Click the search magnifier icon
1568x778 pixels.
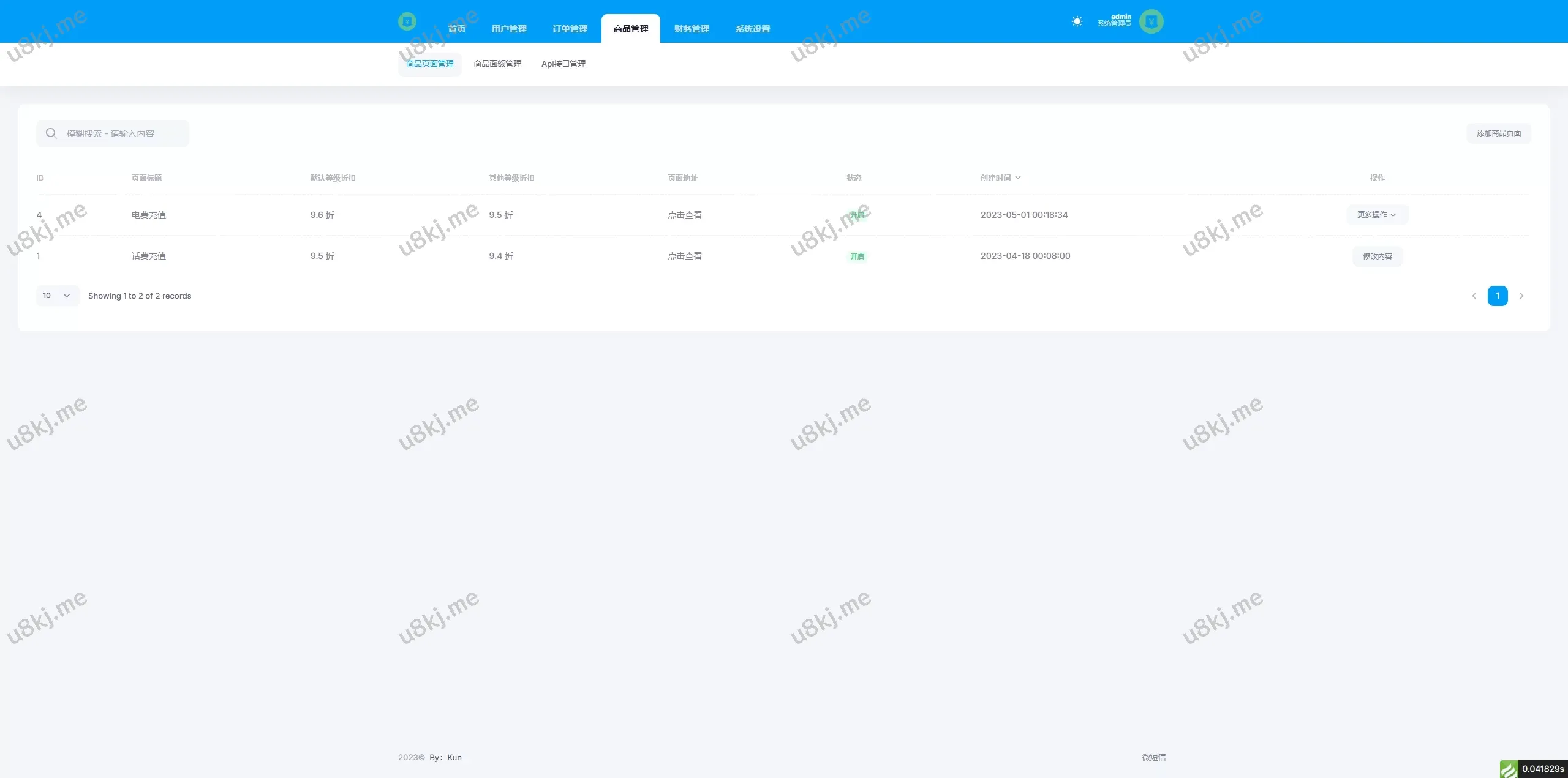(51, 133)
